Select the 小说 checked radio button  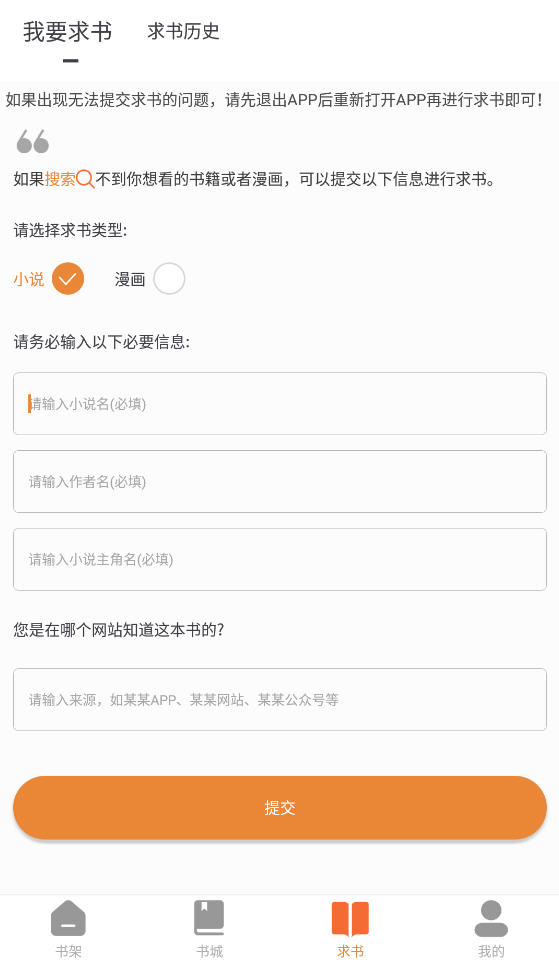[68, 279]
